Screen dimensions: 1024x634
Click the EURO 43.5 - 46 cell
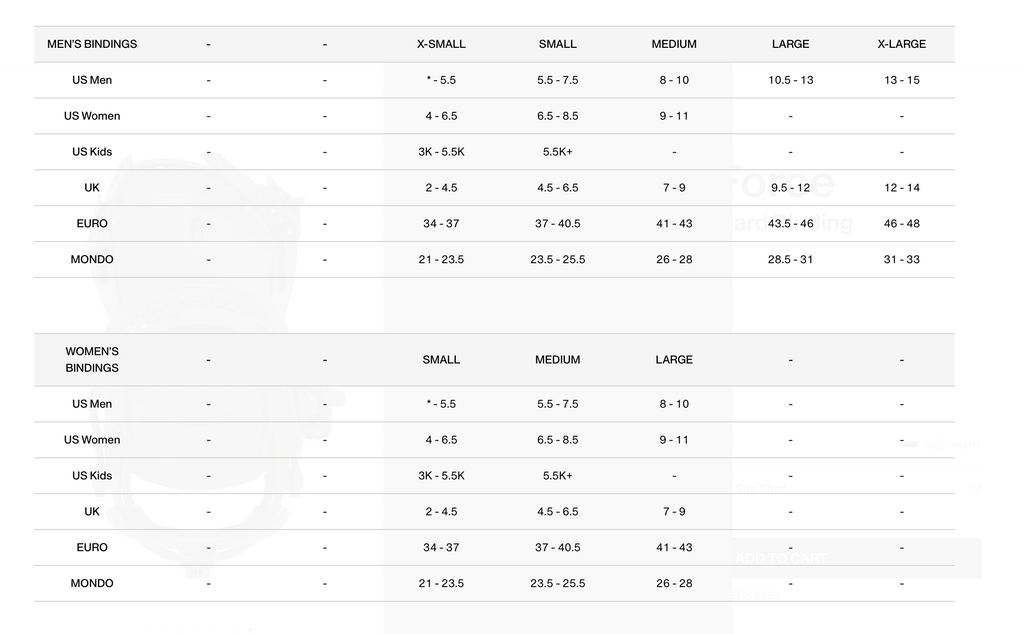[x=790, y=224]
